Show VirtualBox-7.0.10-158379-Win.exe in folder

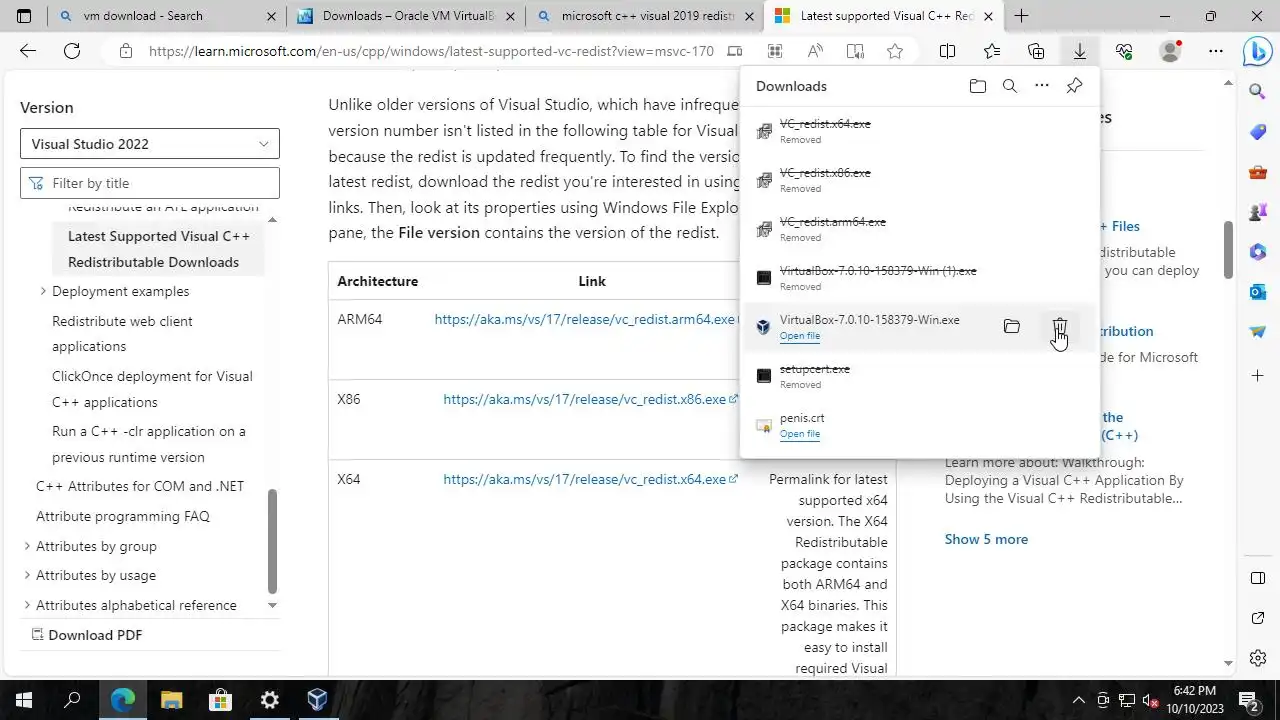1012,327
